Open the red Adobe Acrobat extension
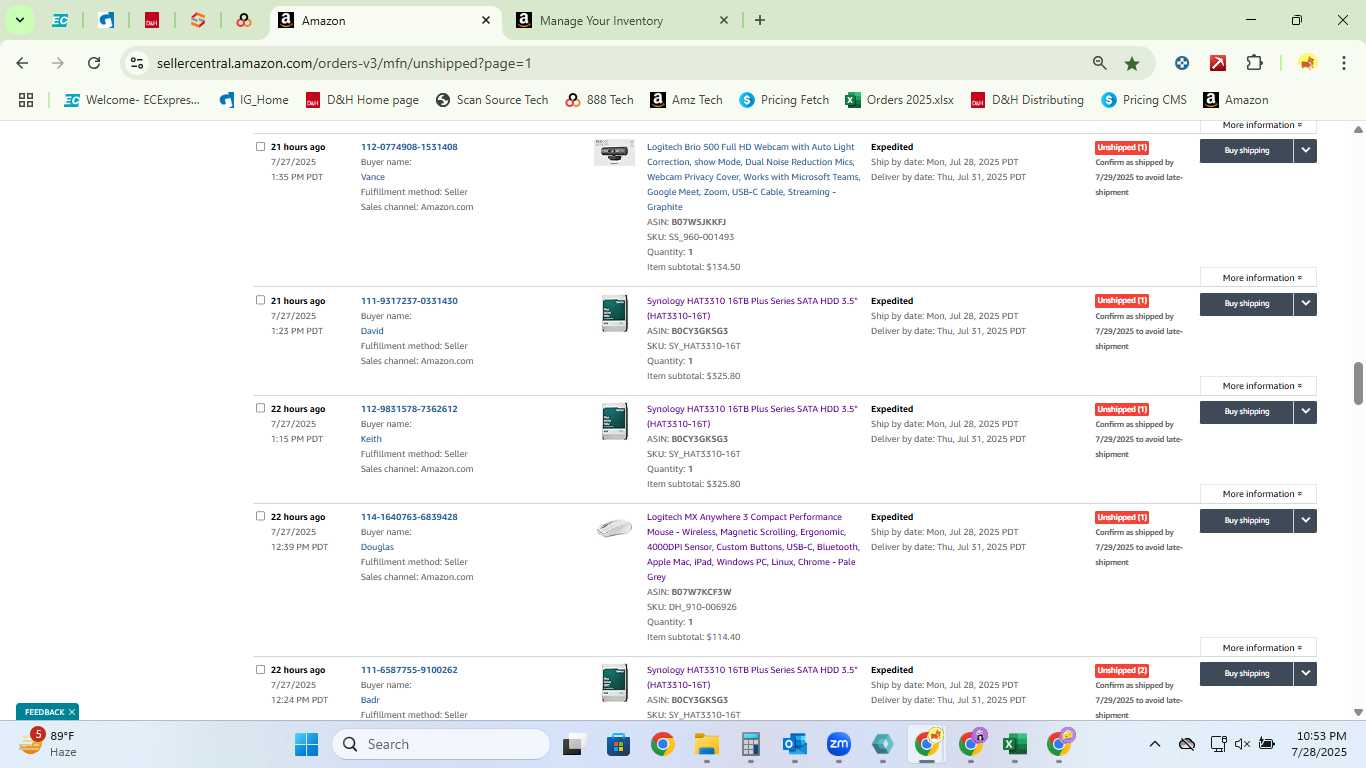 coord(1218,63)
